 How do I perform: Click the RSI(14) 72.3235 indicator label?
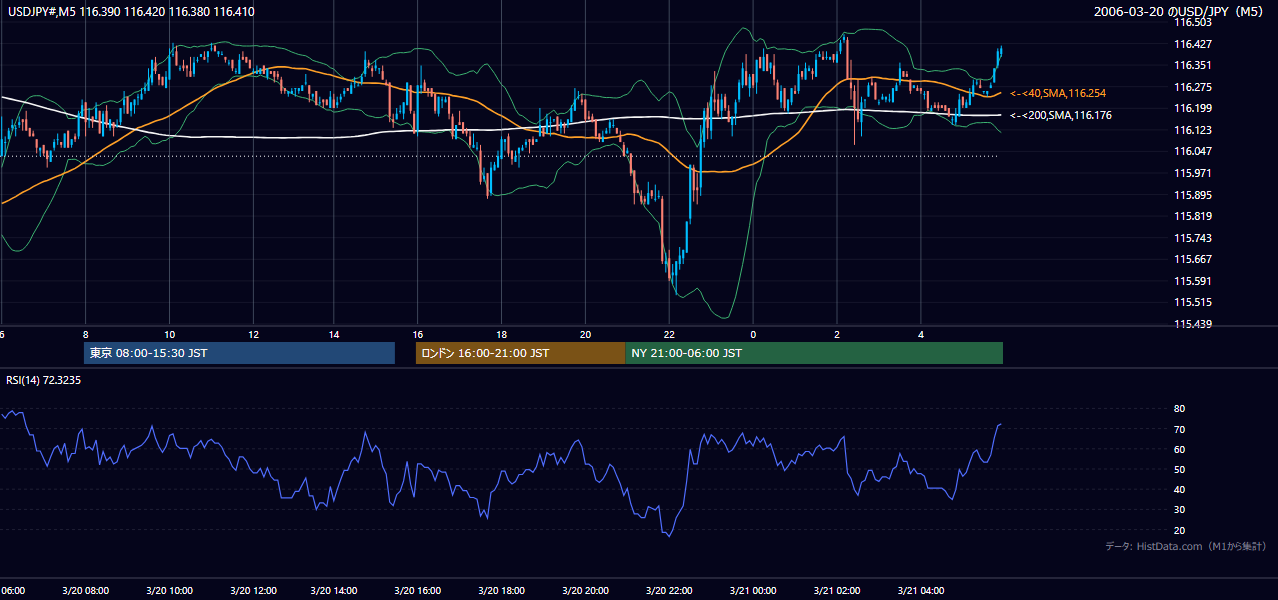tap(44, 380)
